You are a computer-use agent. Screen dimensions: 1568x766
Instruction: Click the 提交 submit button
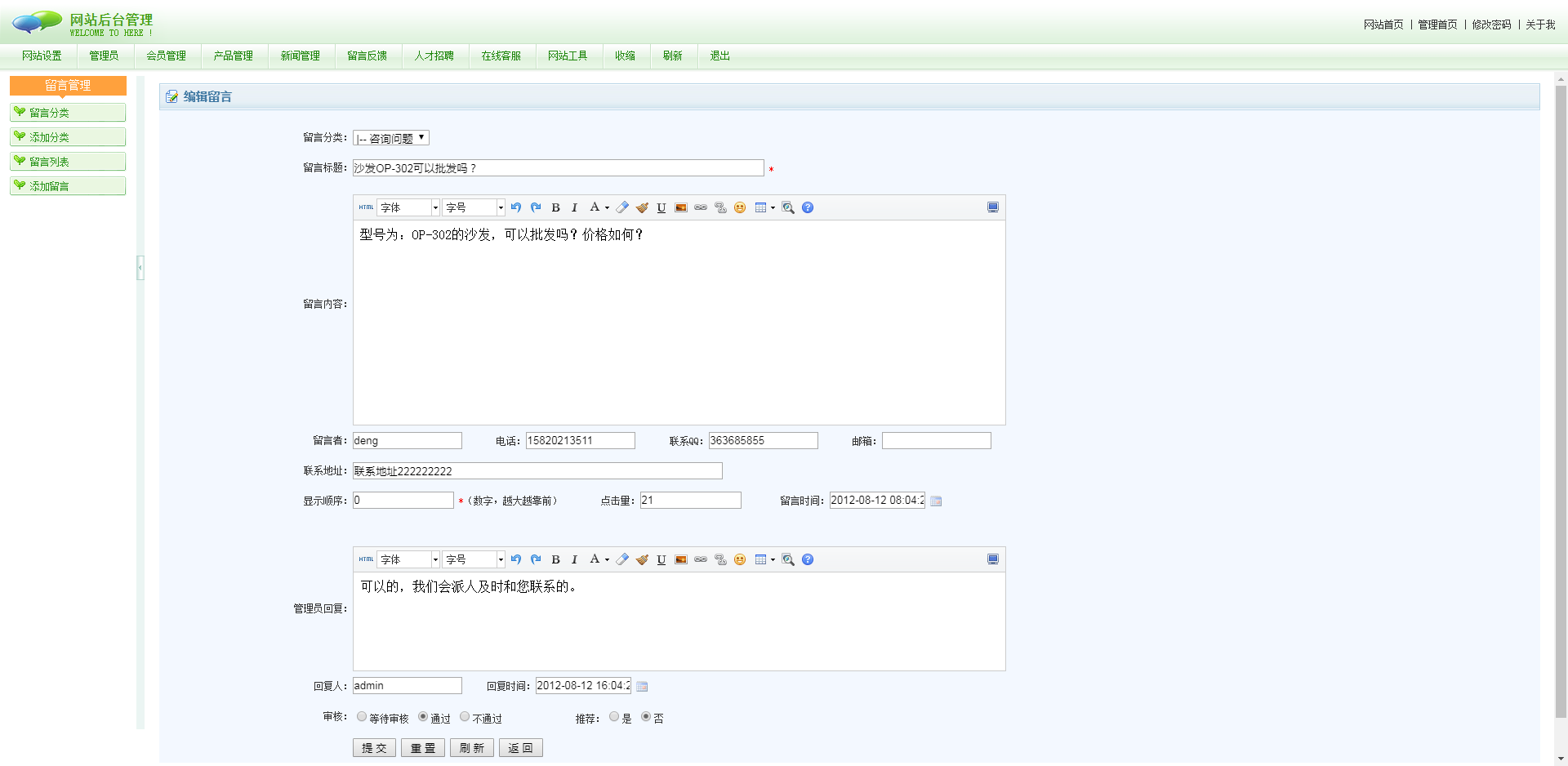(x=374, y=748)
